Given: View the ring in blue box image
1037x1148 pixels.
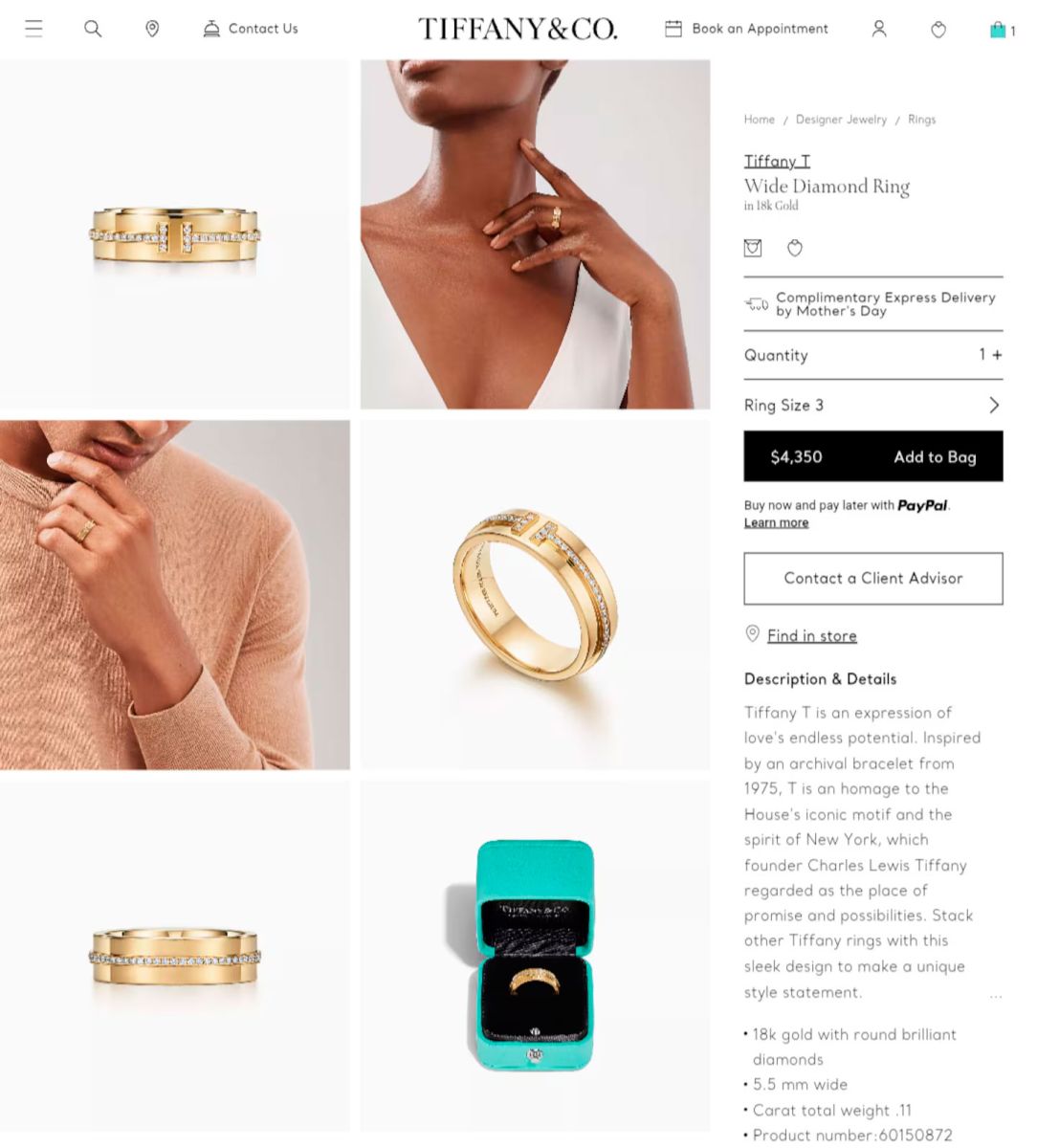Looking at the screenshot, I should coord(535,956).
